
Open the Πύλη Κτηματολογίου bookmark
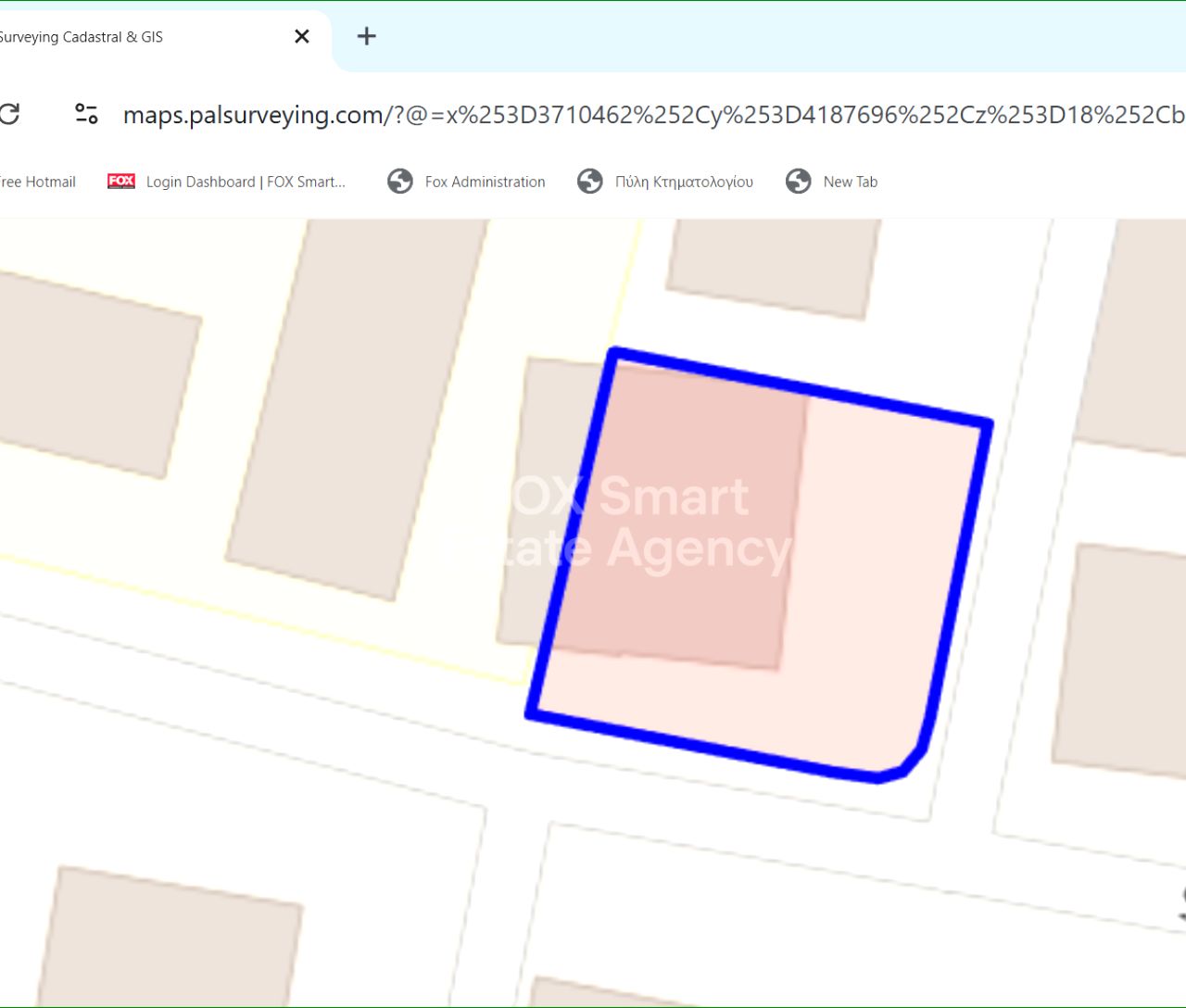[x=665, y=182]
